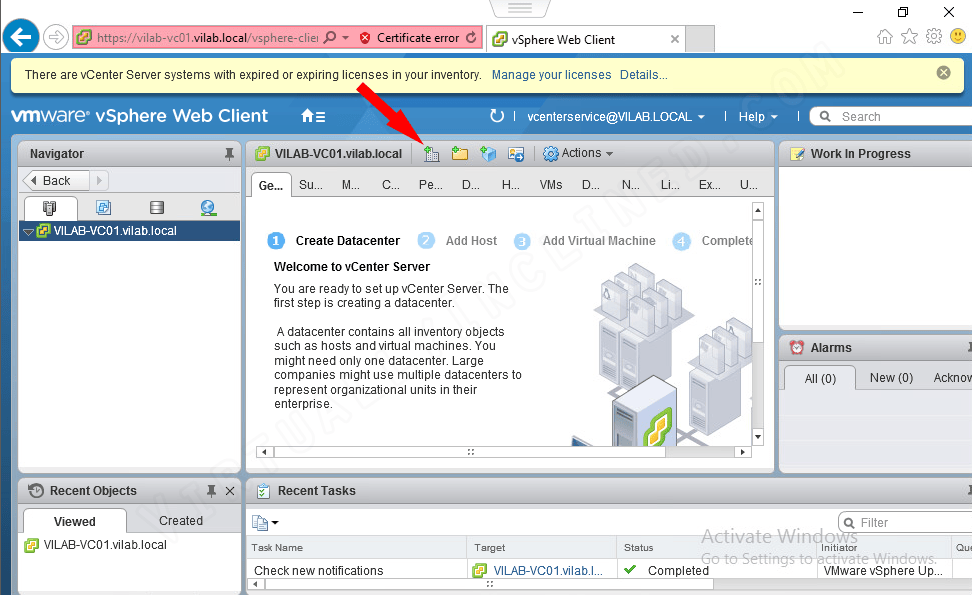
Task: Close the Recent Objects panel
Action: [230, 491]
